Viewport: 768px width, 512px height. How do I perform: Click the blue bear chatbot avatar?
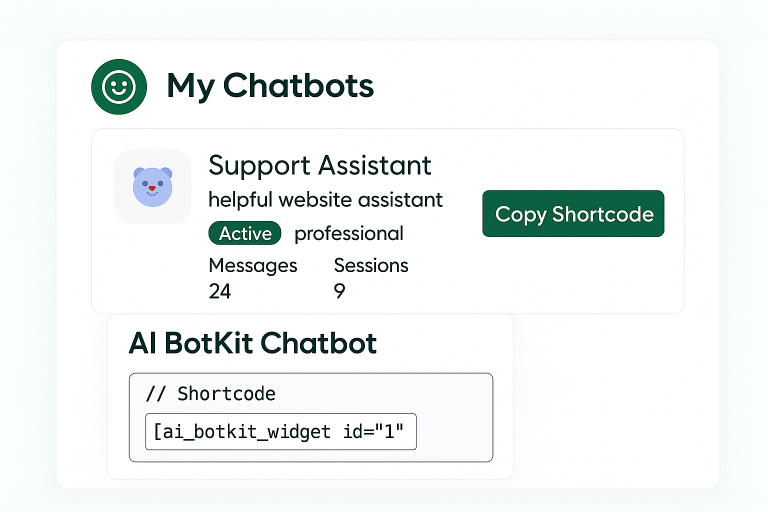point(152,186)
